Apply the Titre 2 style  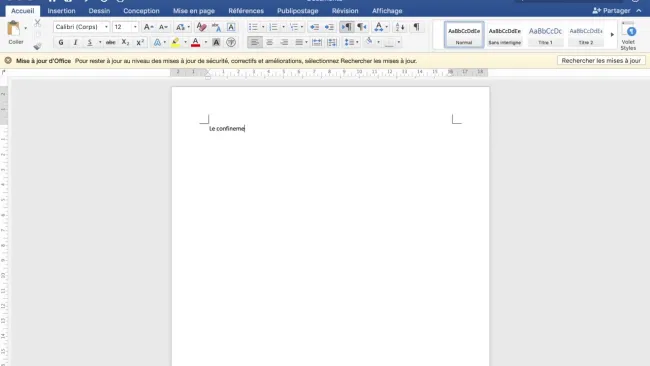[x=586, y=35]
